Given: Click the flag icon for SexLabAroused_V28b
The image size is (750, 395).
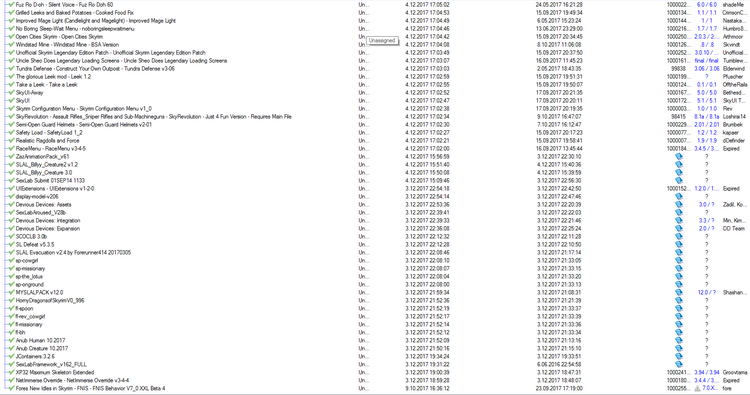Looking at the screenshot, I should coord(679,213).
